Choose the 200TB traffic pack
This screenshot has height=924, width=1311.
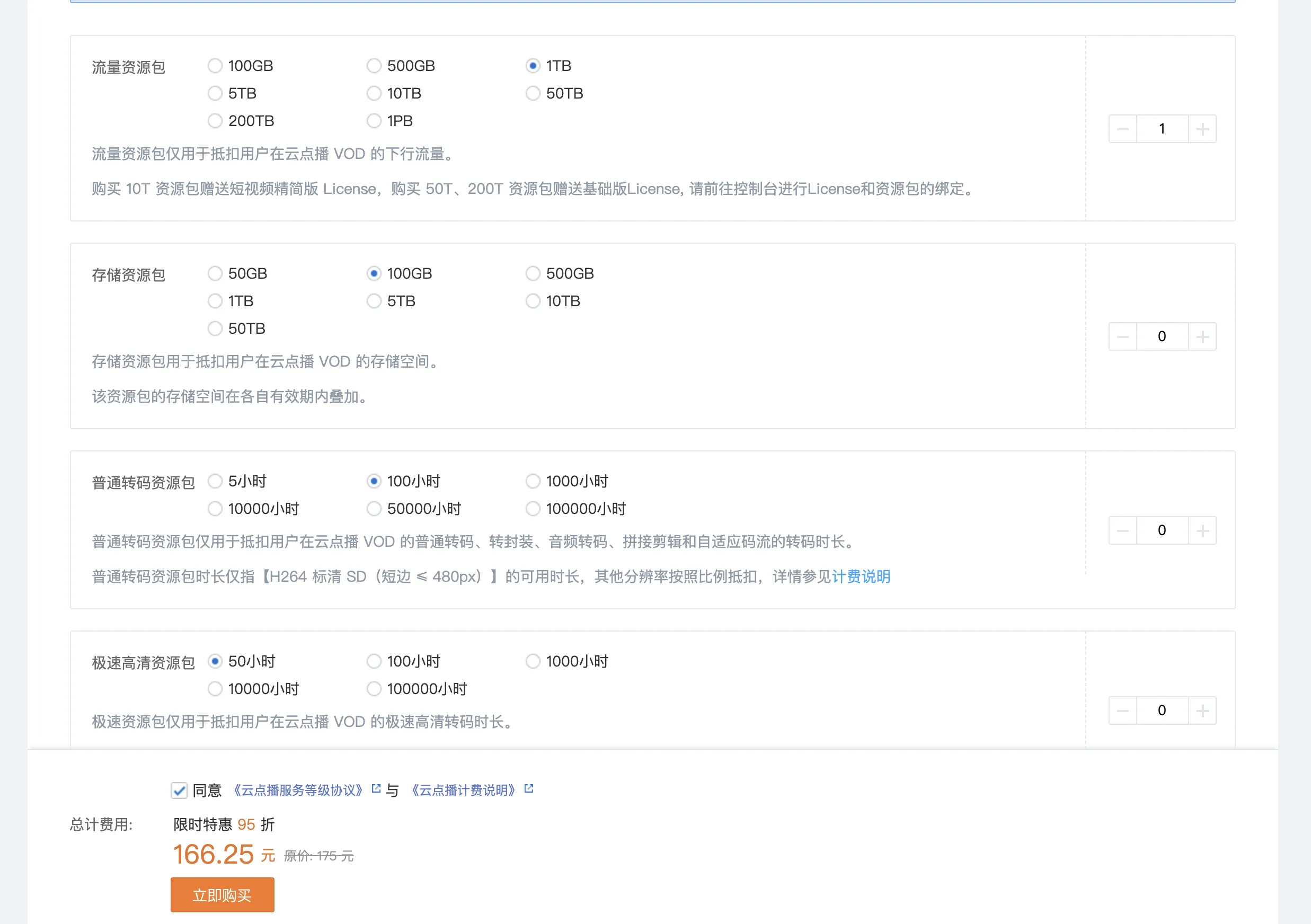pyautogui.click(x=215, y=121)
